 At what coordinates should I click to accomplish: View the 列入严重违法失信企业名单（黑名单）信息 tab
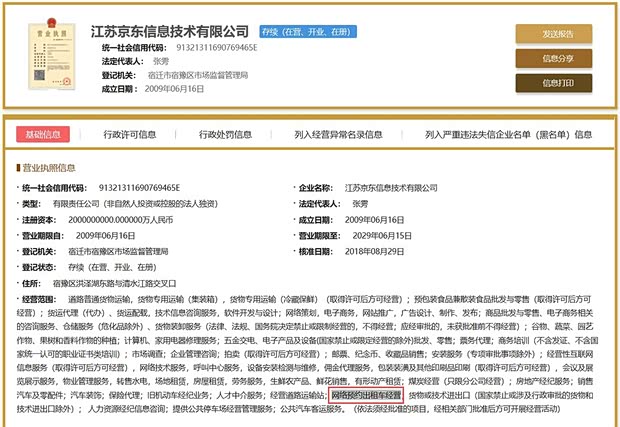(508, 134)
